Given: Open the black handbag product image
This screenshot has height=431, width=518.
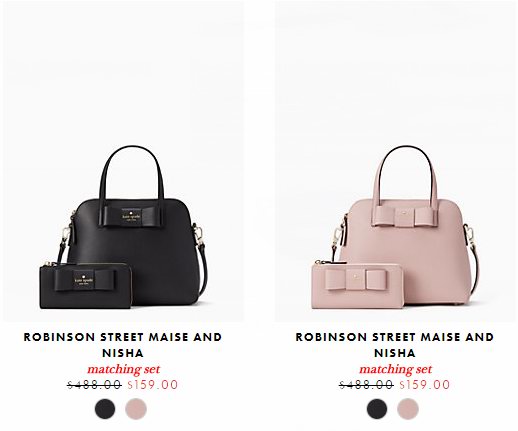Looking at the screenshot, I should [123, 161].
